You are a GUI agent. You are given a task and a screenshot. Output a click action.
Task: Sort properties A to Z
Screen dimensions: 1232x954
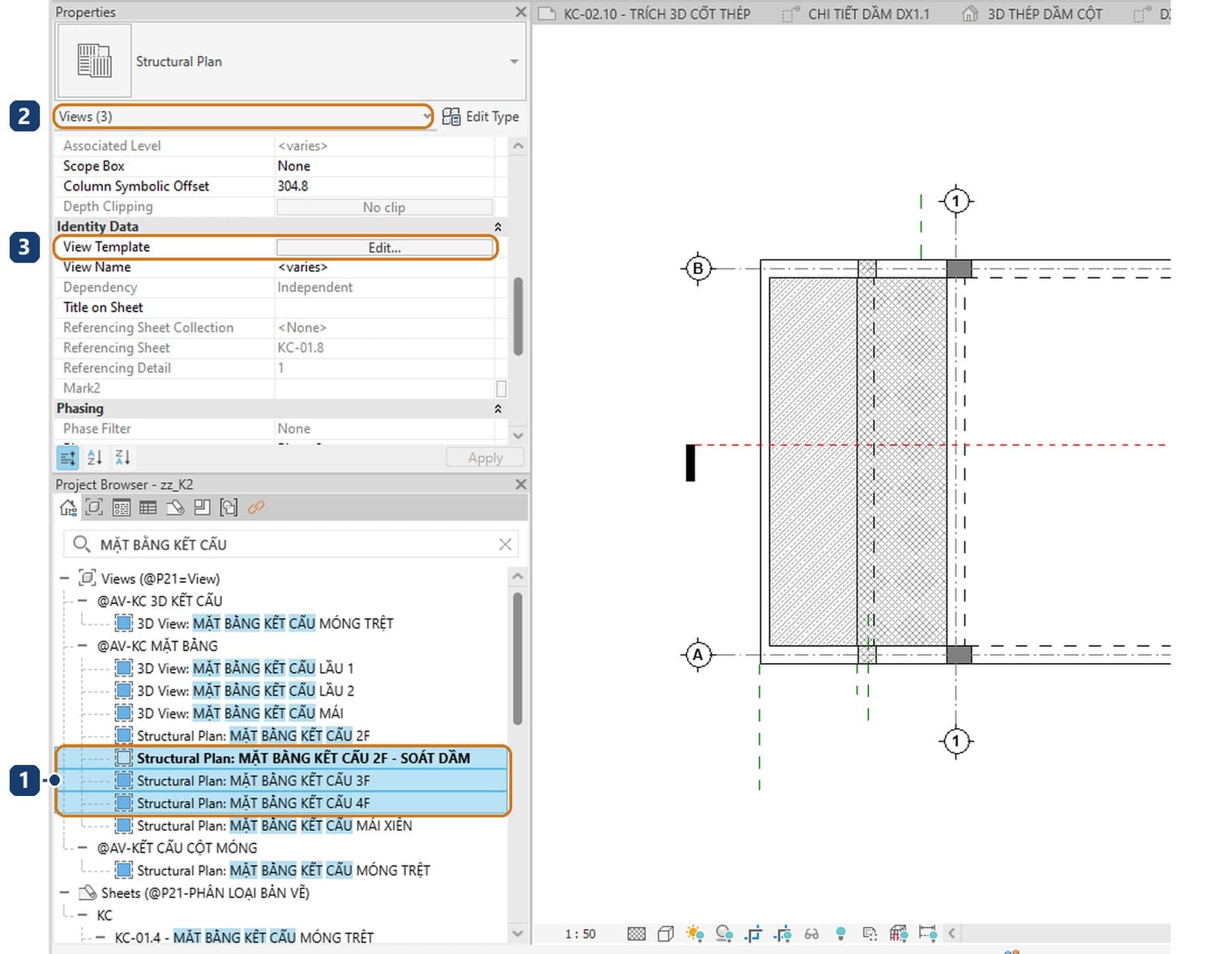coord(95,457)
